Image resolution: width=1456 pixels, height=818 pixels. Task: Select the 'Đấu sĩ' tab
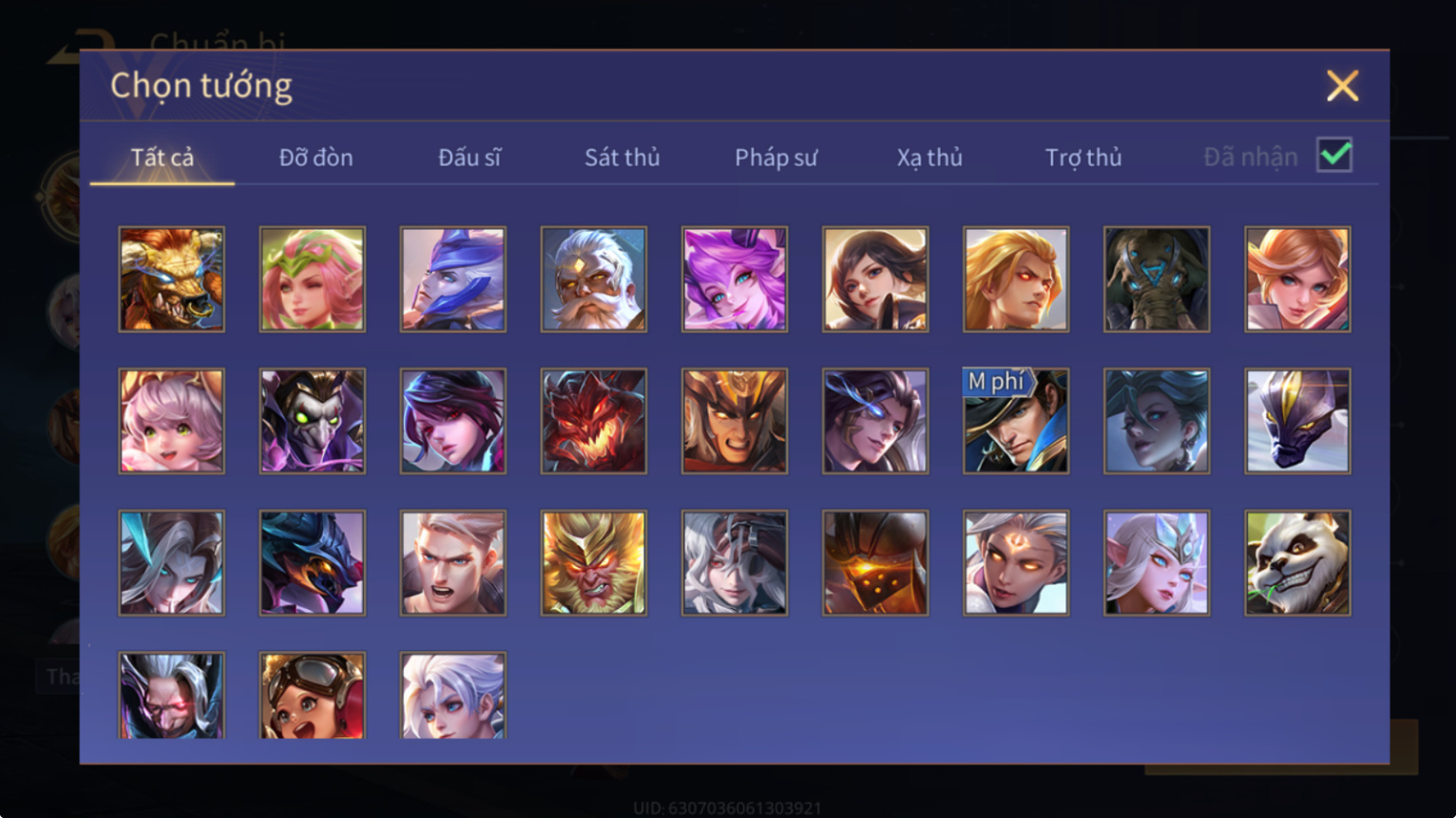coord(469,158)
